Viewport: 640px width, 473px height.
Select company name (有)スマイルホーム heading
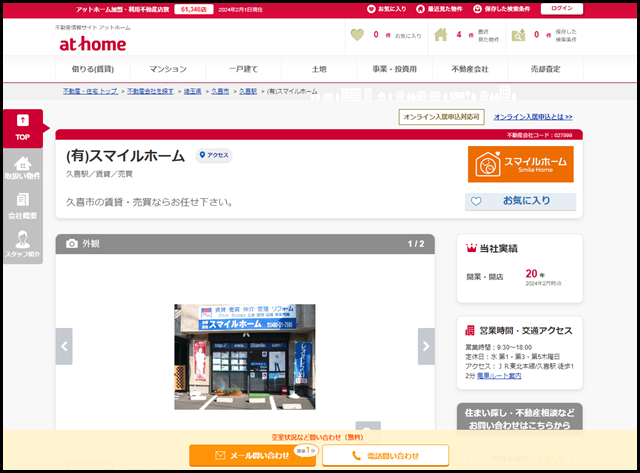[x=125, y=156]
